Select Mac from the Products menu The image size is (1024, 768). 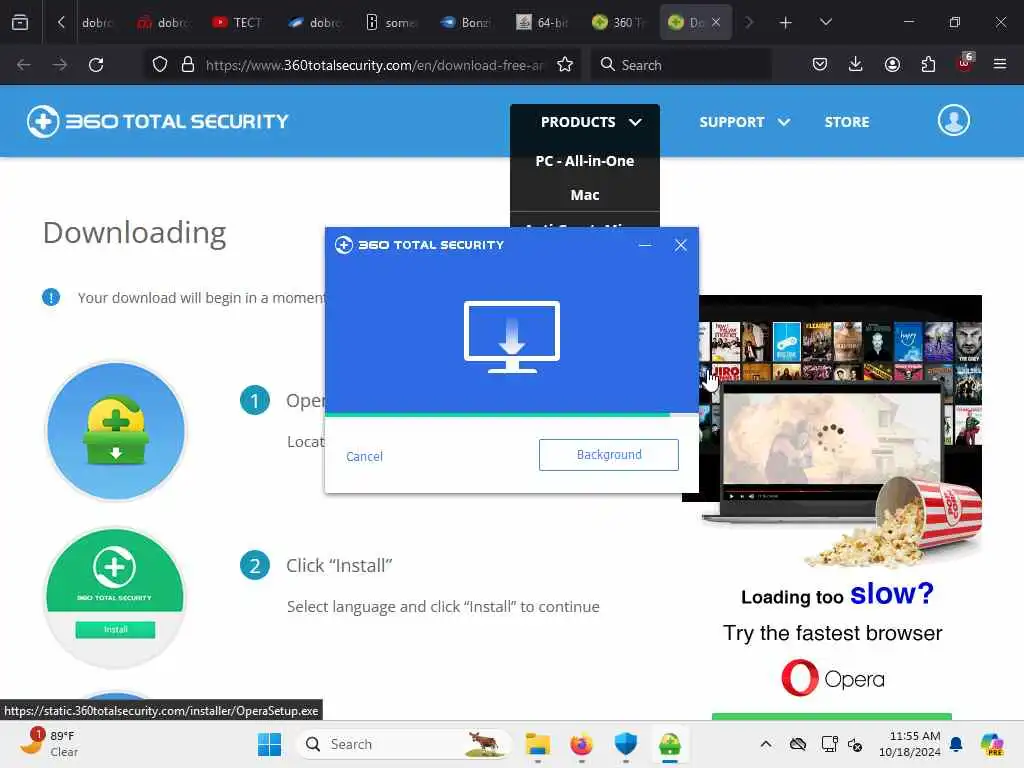584,195
